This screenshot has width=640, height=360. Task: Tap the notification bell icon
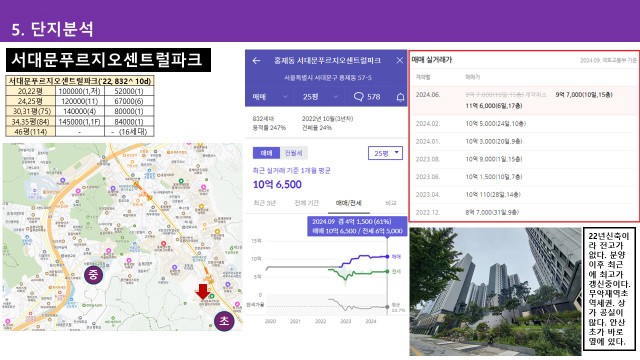(x=400, y=97)
